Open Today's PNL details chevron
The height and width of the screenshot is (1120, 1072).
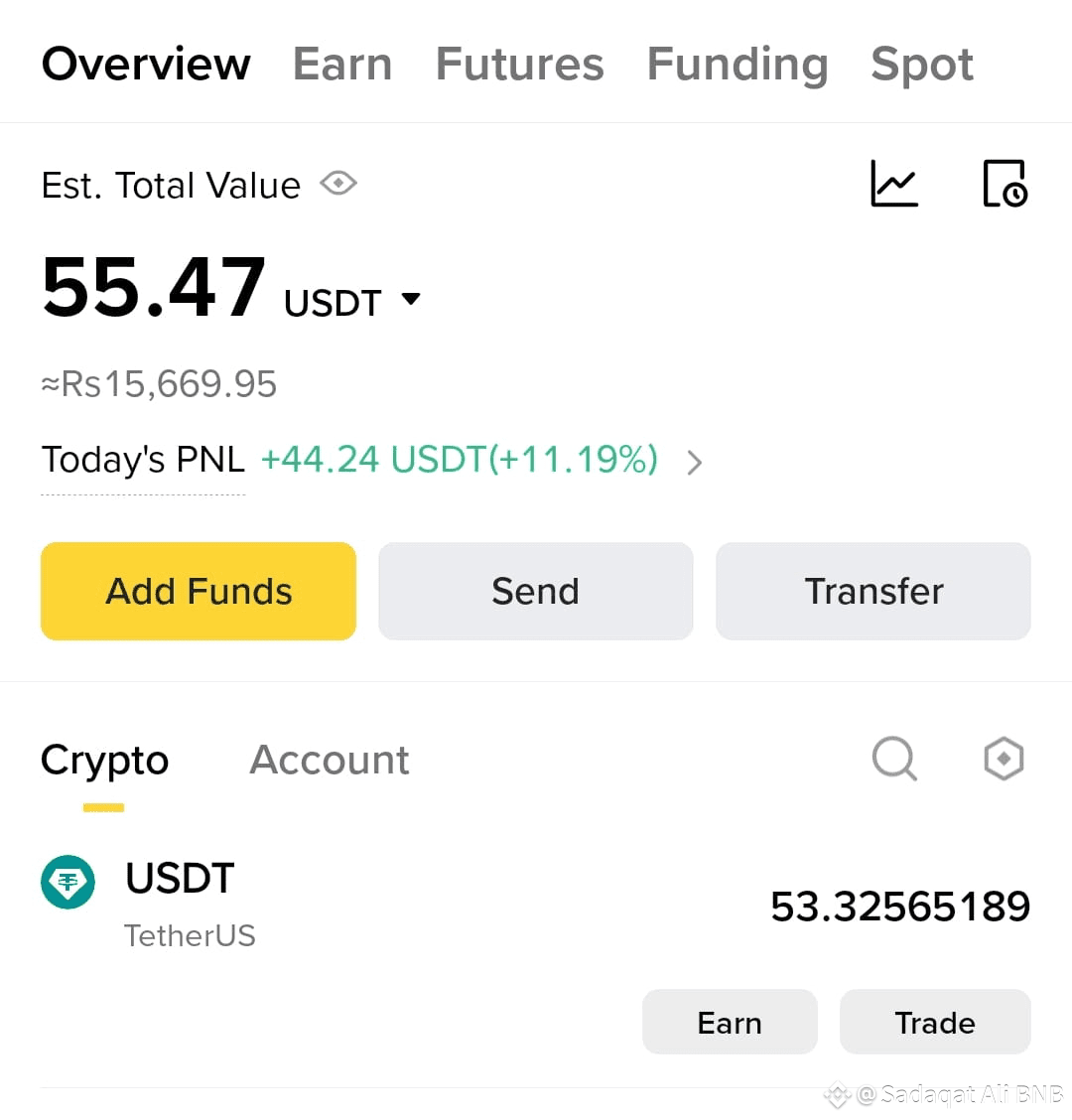(x=695, y=462)
